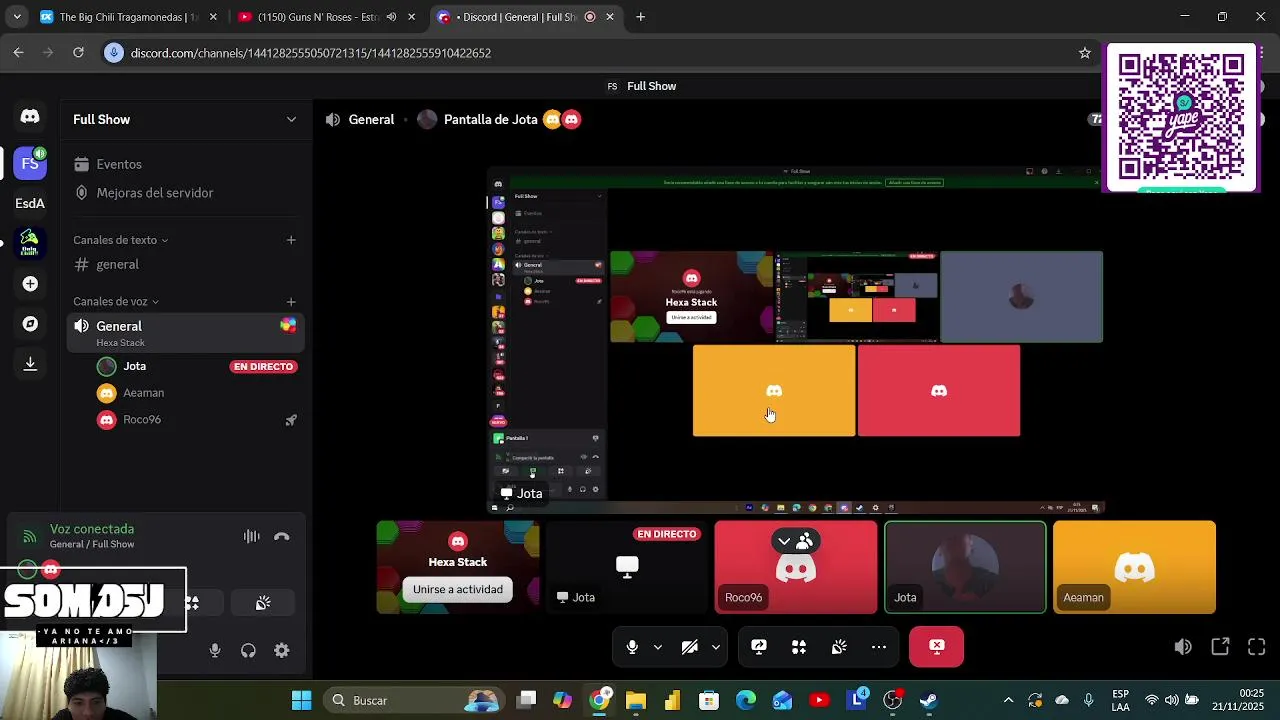Open Chrome tab search dropdown

click(17, 17)
